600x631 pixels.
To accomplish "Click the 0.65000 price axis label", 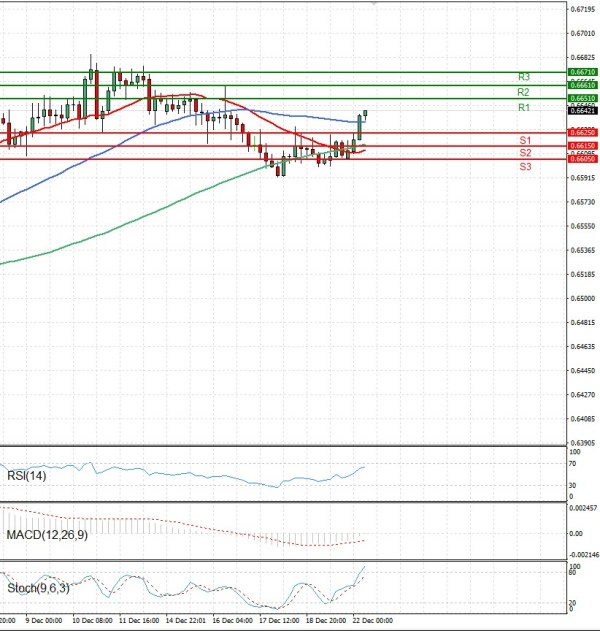I will click(583, 298).
